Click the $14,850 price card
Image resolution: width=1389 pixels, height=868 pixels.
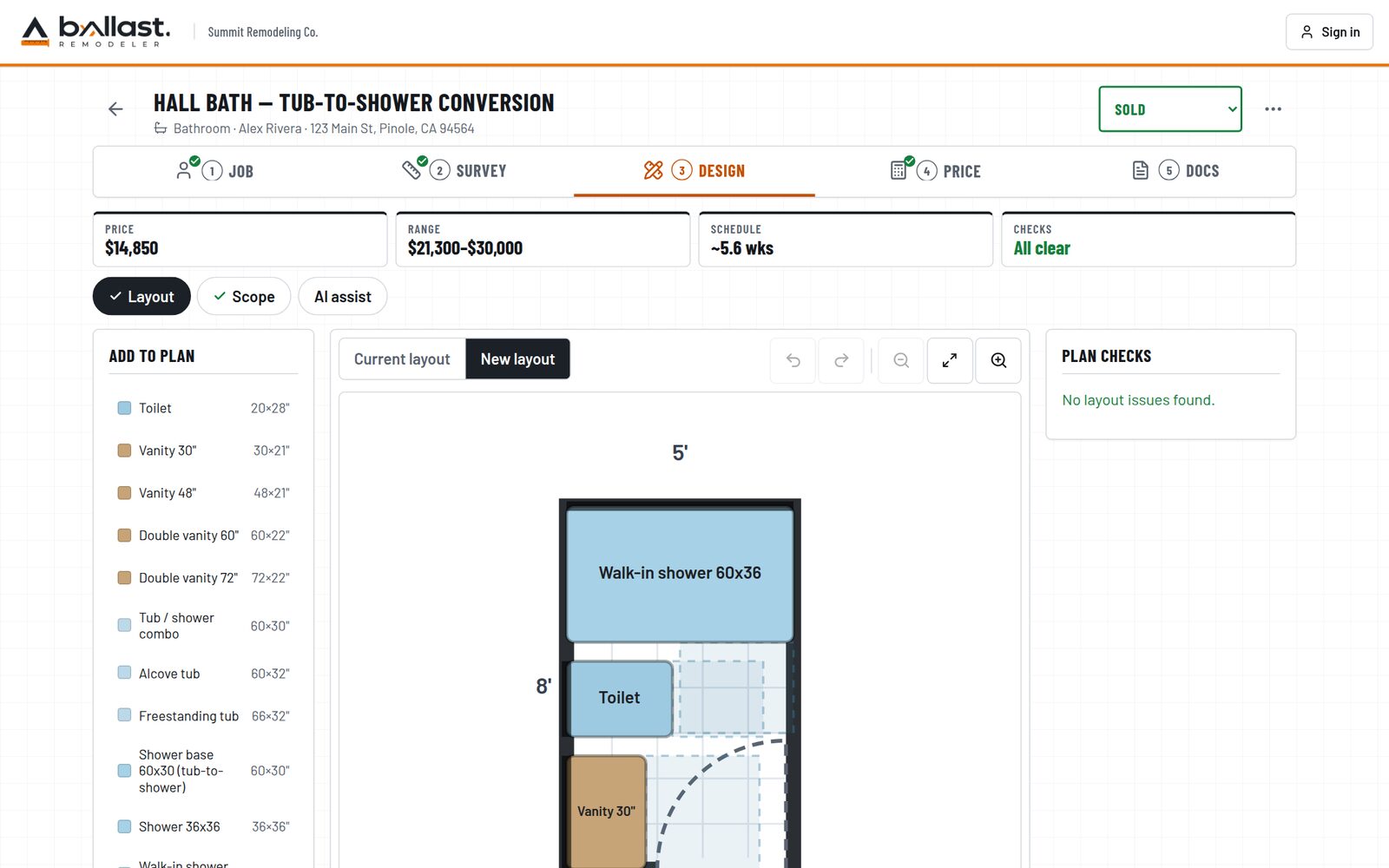coord(240,240)
